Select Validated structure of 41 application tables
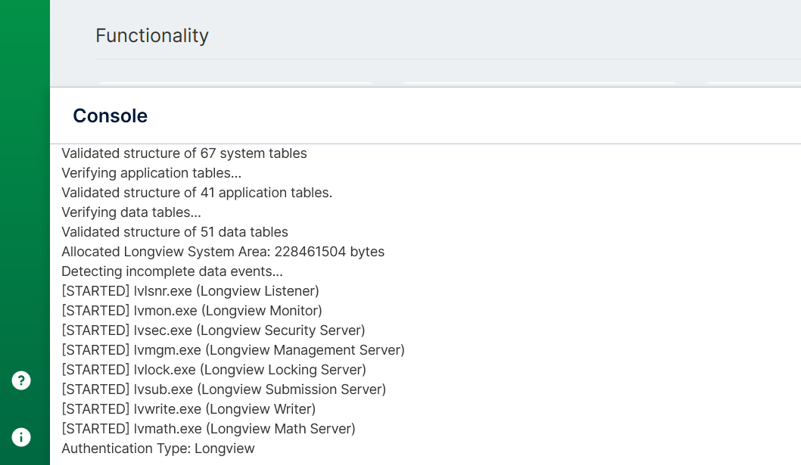Screen dimensions: 801x465 pyautogui.click(x=196, y=192)
